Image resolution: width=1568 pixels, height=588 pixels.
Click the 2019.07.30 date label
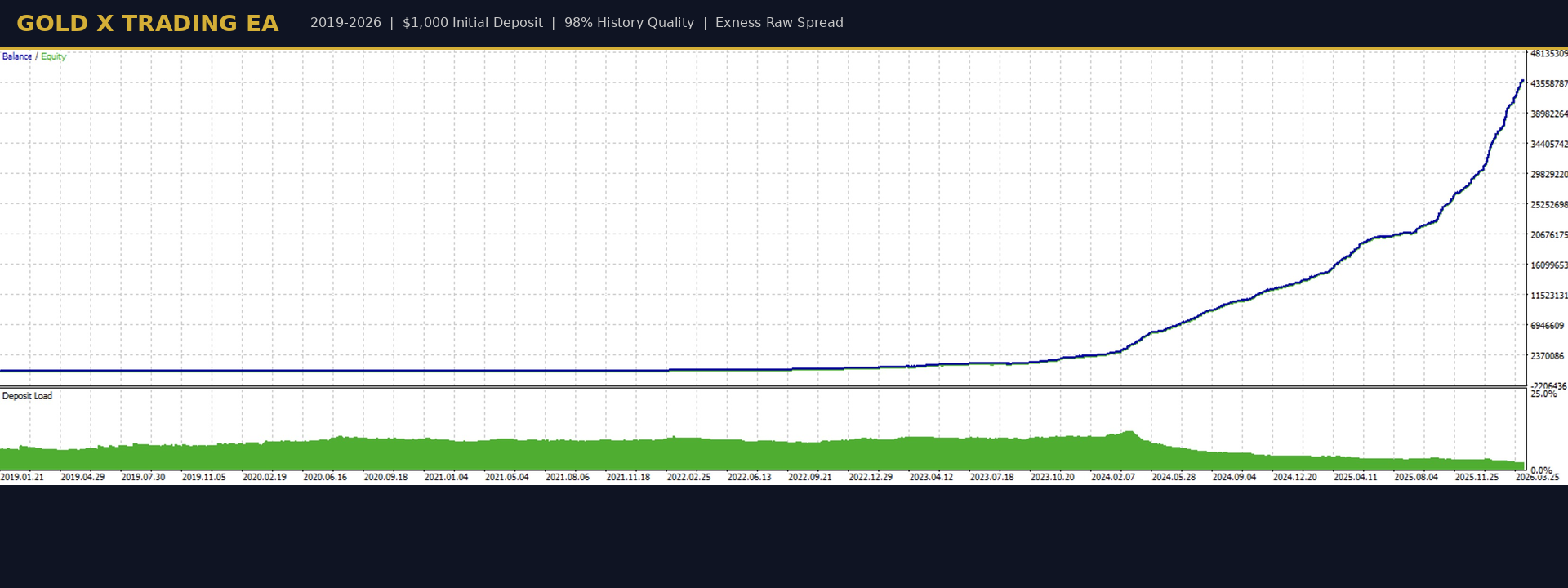(x=143, y=478)
